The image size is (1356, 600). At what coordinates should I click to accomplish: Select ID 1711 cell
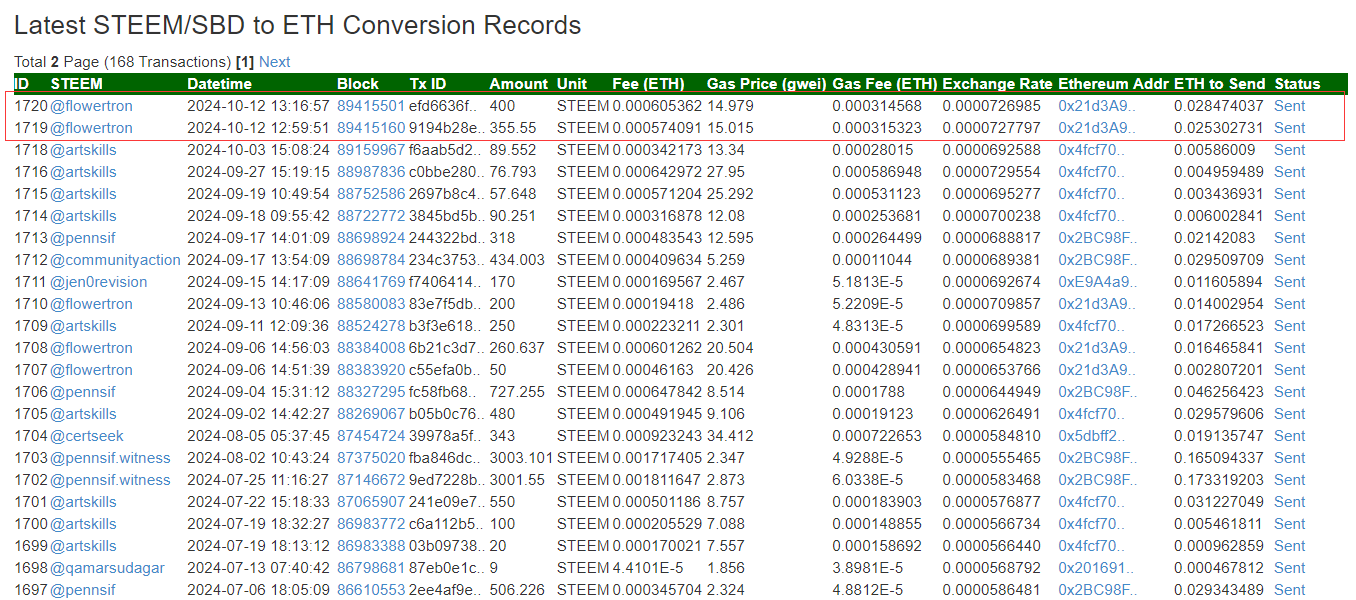30,282
